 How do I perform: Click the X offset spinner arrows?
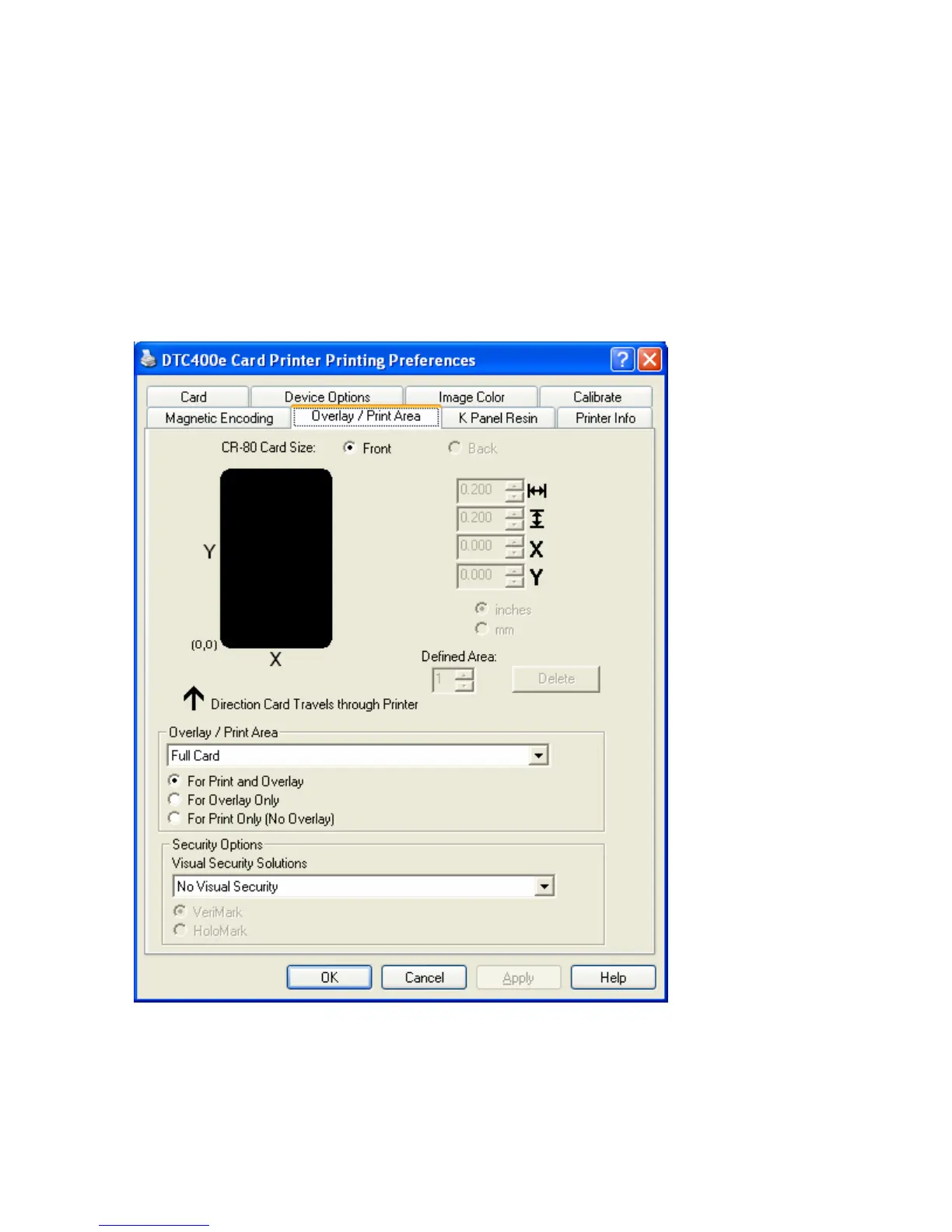pos(514,548)
